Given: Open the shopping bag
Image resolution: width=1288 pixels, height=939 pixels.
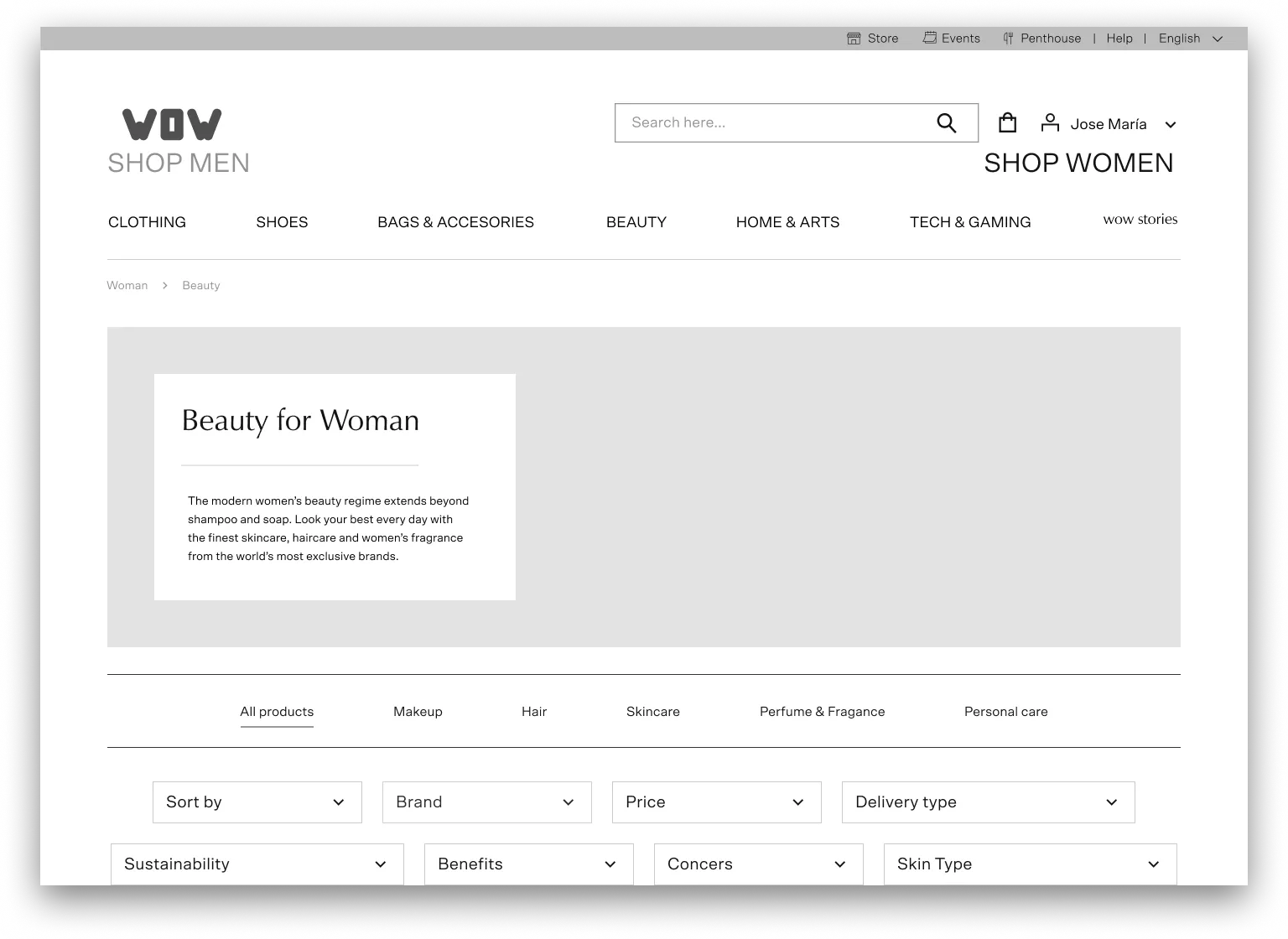Looking at the screenshot, I should (1007, 122).
